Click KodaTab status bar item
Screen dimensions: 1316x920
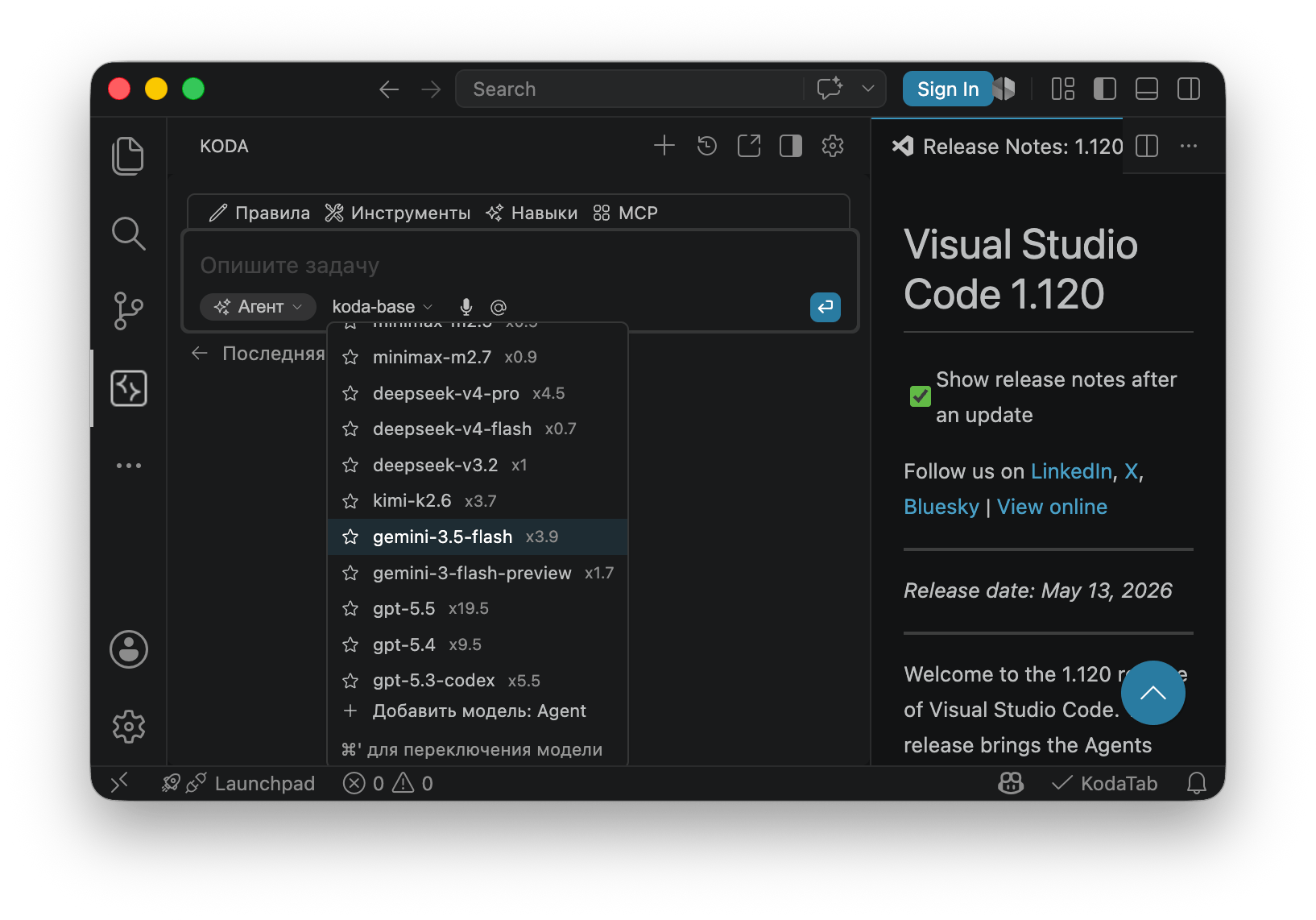tap(1105, 783)
